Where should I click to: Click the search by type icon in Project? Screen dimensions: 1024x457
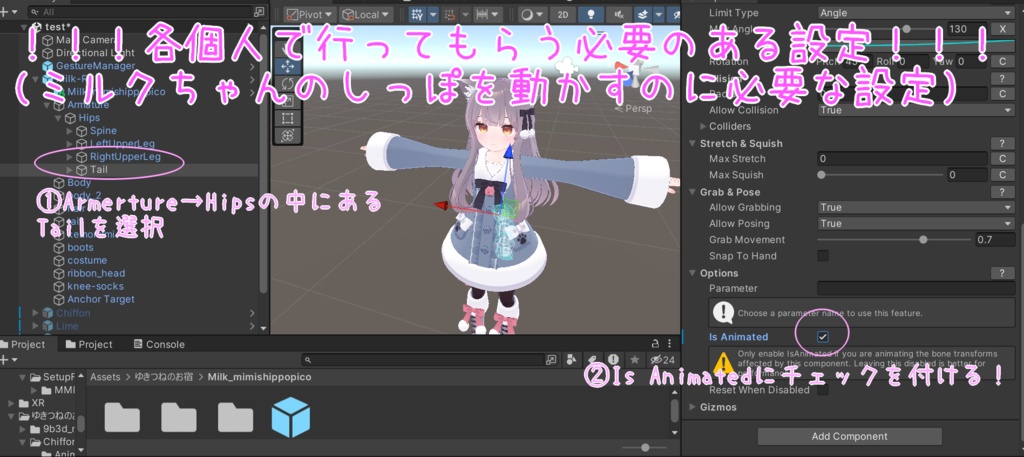pos(572,360)
